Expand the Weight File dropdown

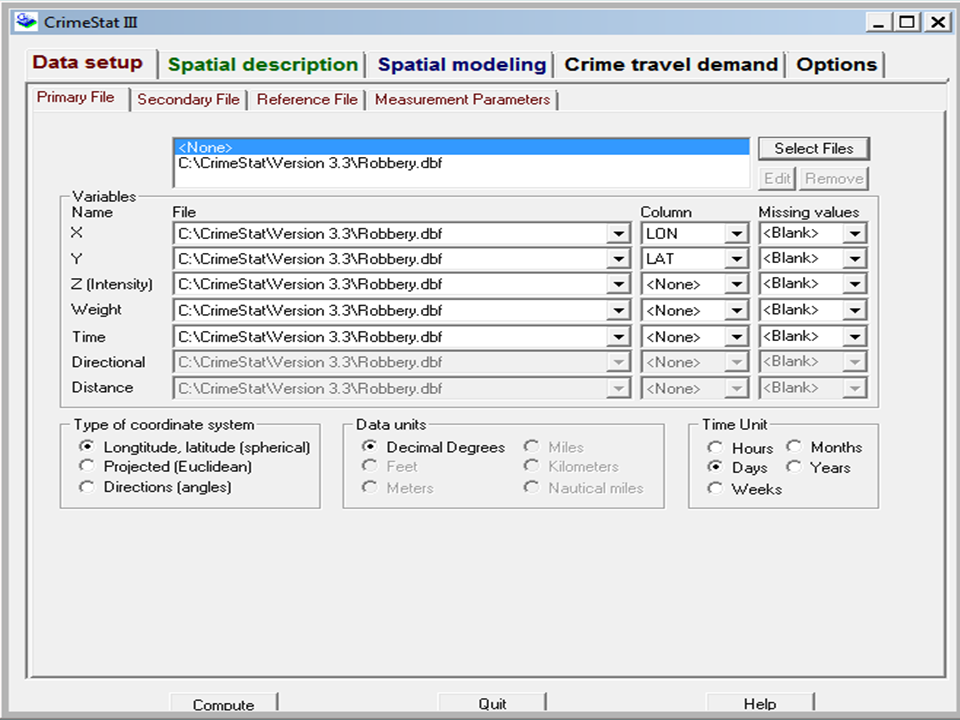tap(618, 311)
